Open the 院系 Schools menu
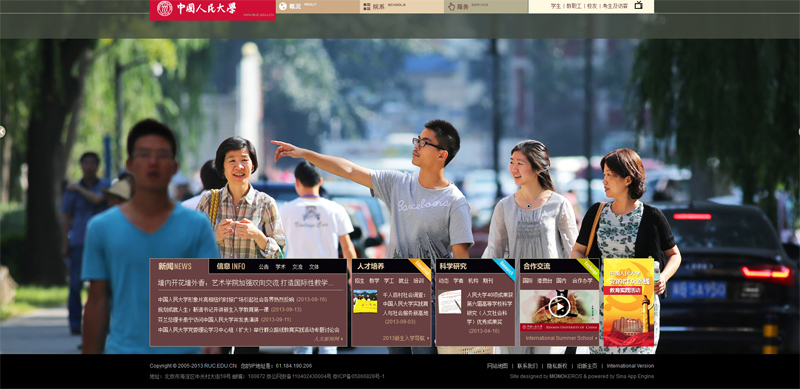Screen dimensions: 800x389 402,7
